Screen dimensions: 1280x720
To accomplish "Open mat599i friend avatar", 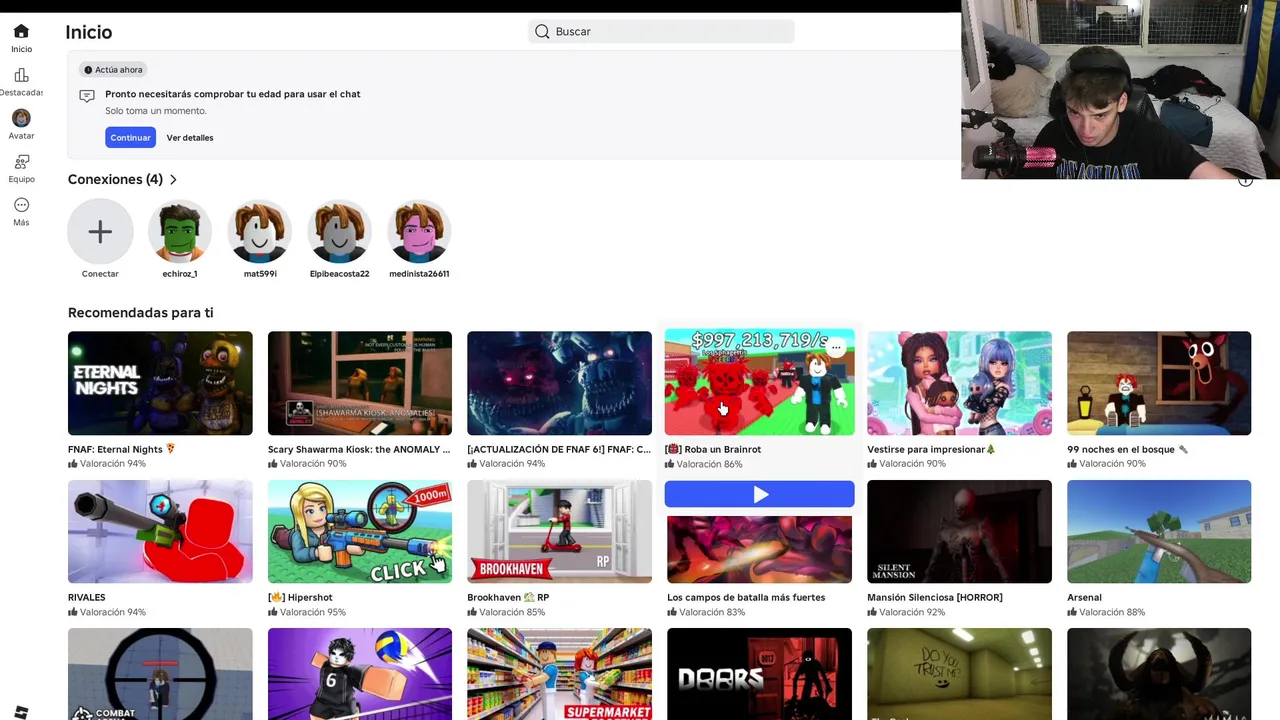I will pos(260,232).
